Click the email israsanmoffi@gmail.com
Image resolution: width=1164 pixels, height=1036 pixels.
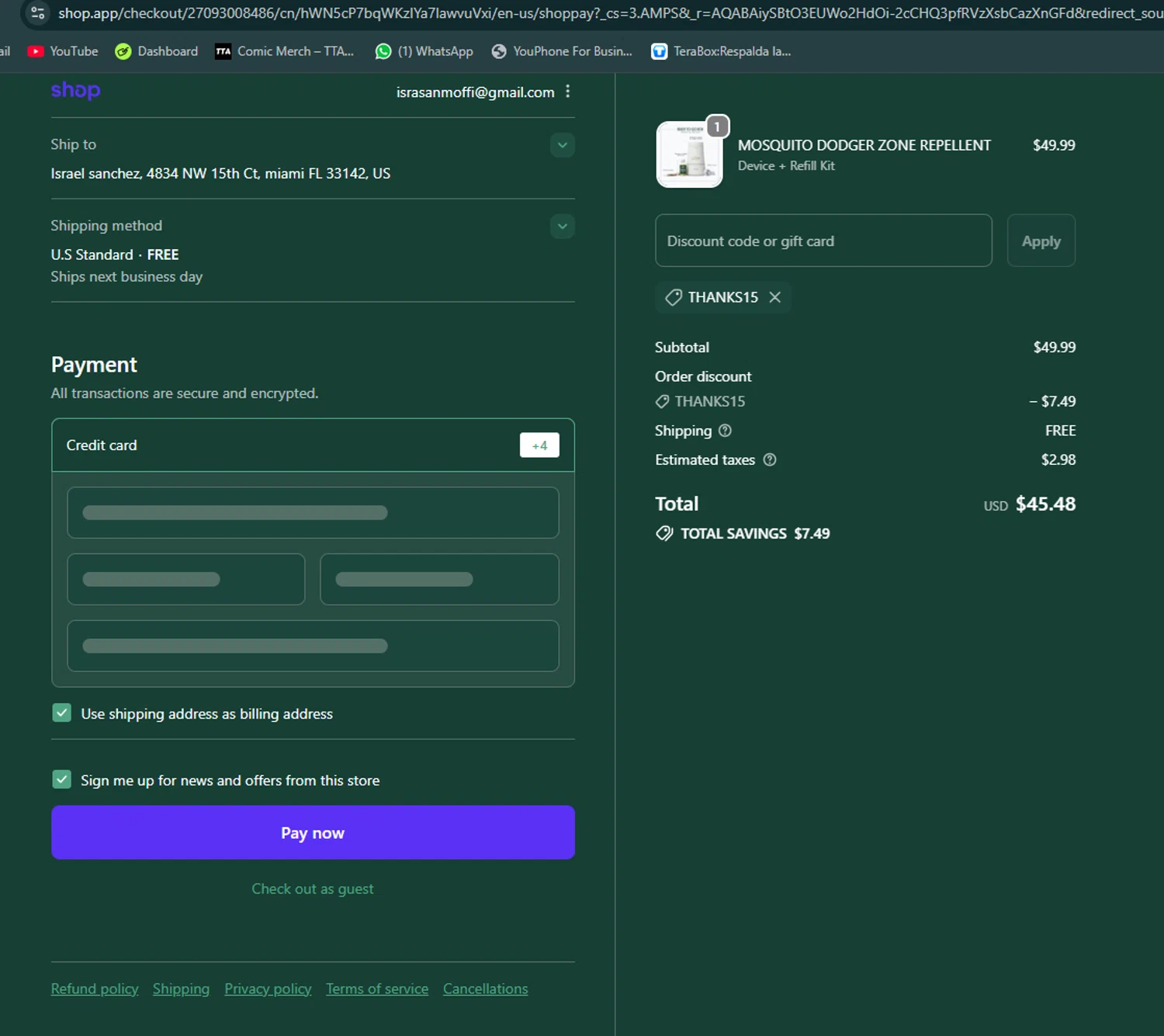tap(476, 92)
